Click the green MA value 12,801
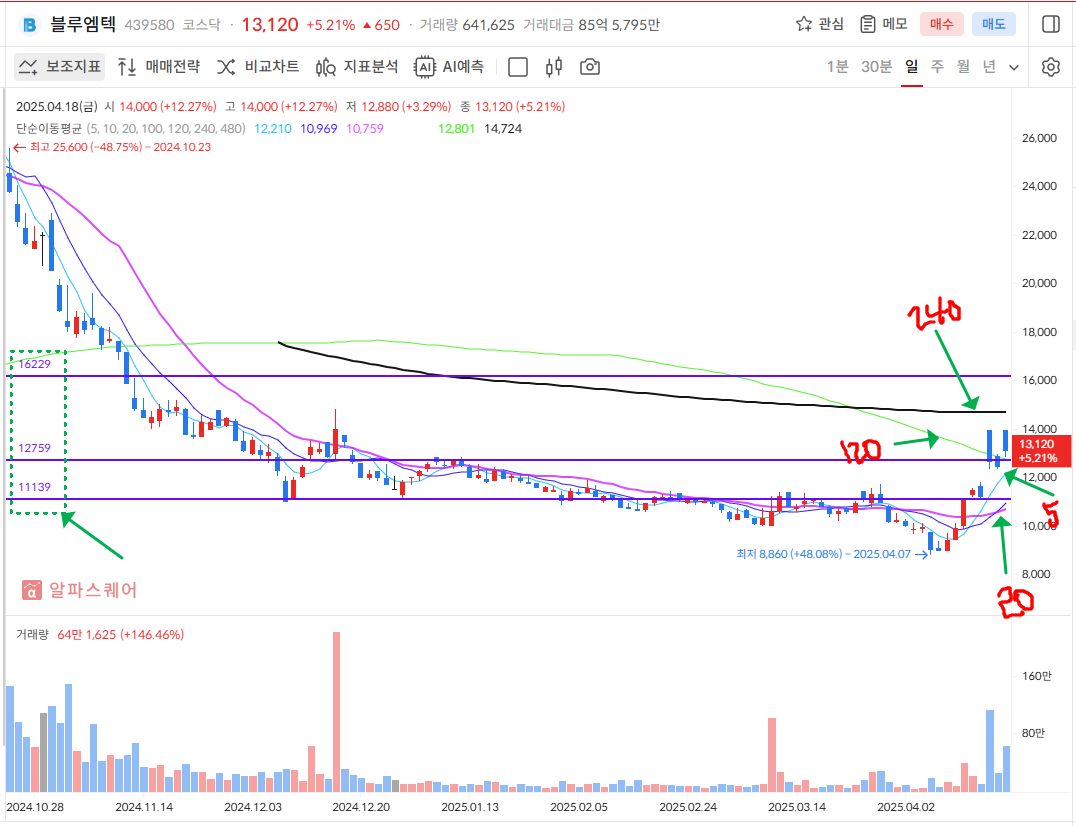1076x826 pixels. coord(456,128)
